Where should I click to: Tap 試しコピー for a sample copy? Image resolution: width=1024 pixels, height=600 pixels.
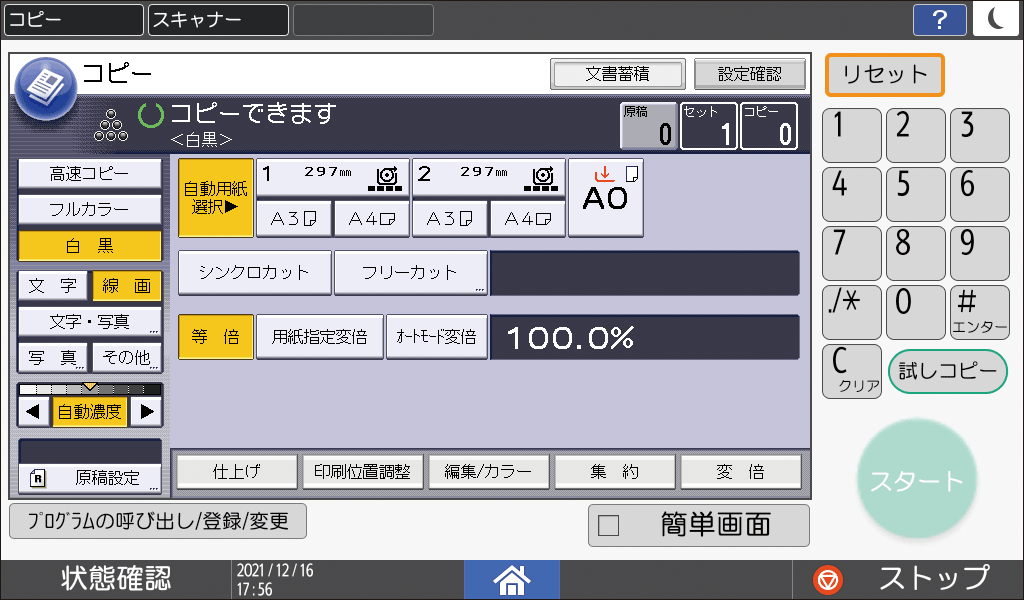tap(947, 371)
